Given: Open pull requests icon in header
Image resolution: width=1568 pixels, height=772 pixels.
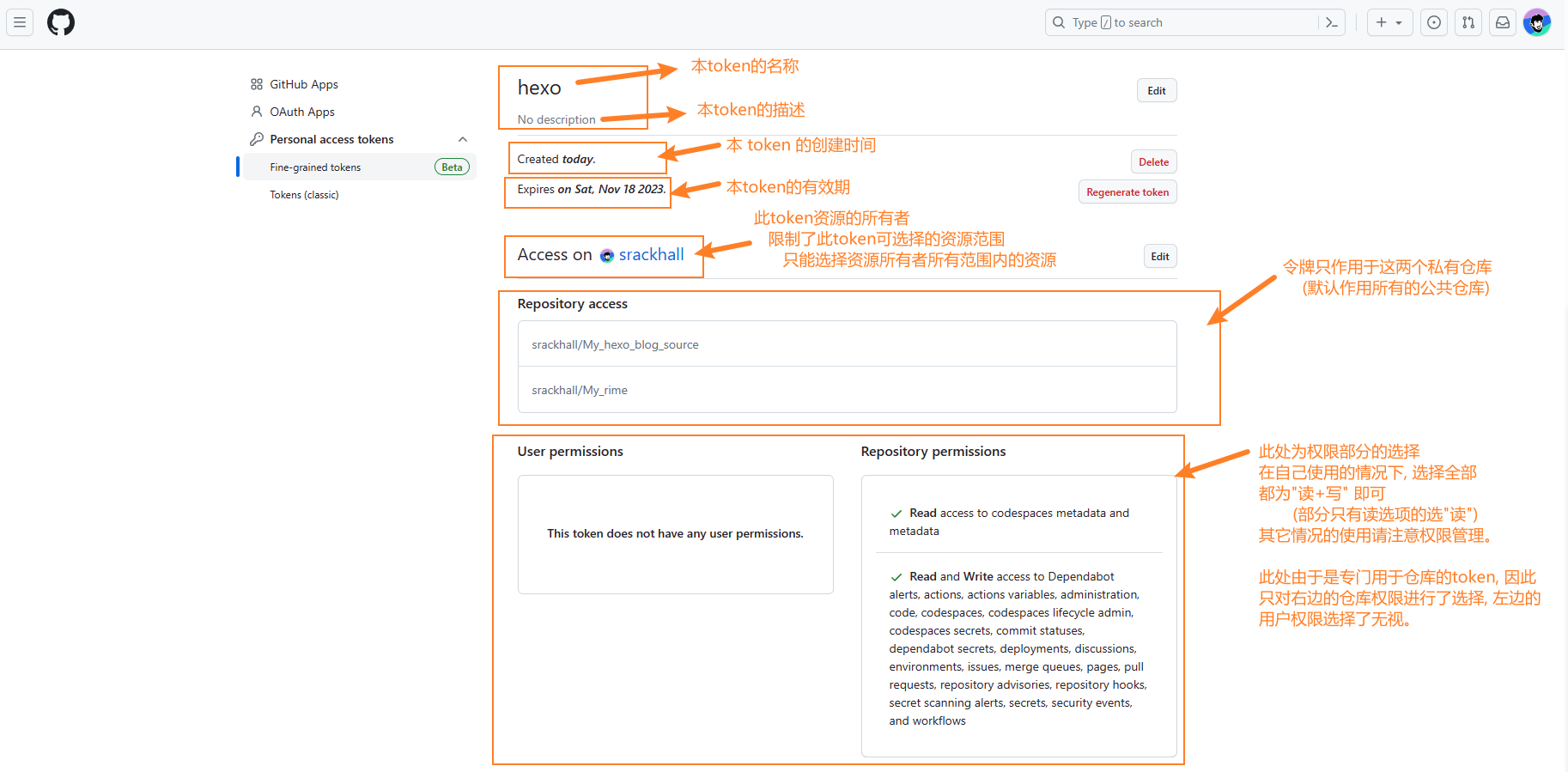Looking at the screenshot, I should tap(1468, 22).
